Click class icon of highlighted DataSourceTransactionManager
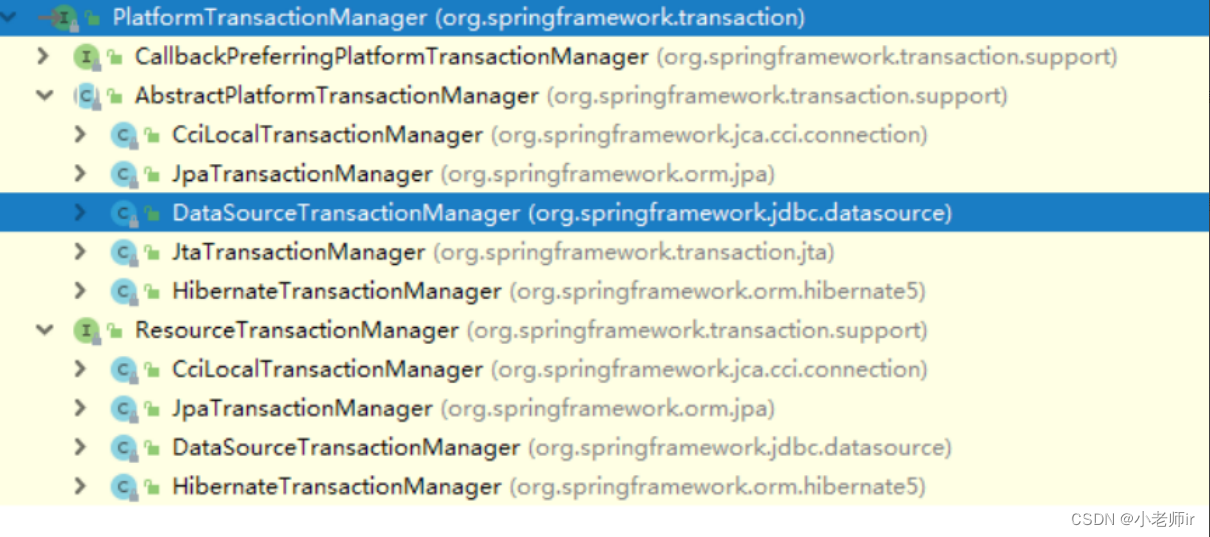1210x537 pixels. 124,213
